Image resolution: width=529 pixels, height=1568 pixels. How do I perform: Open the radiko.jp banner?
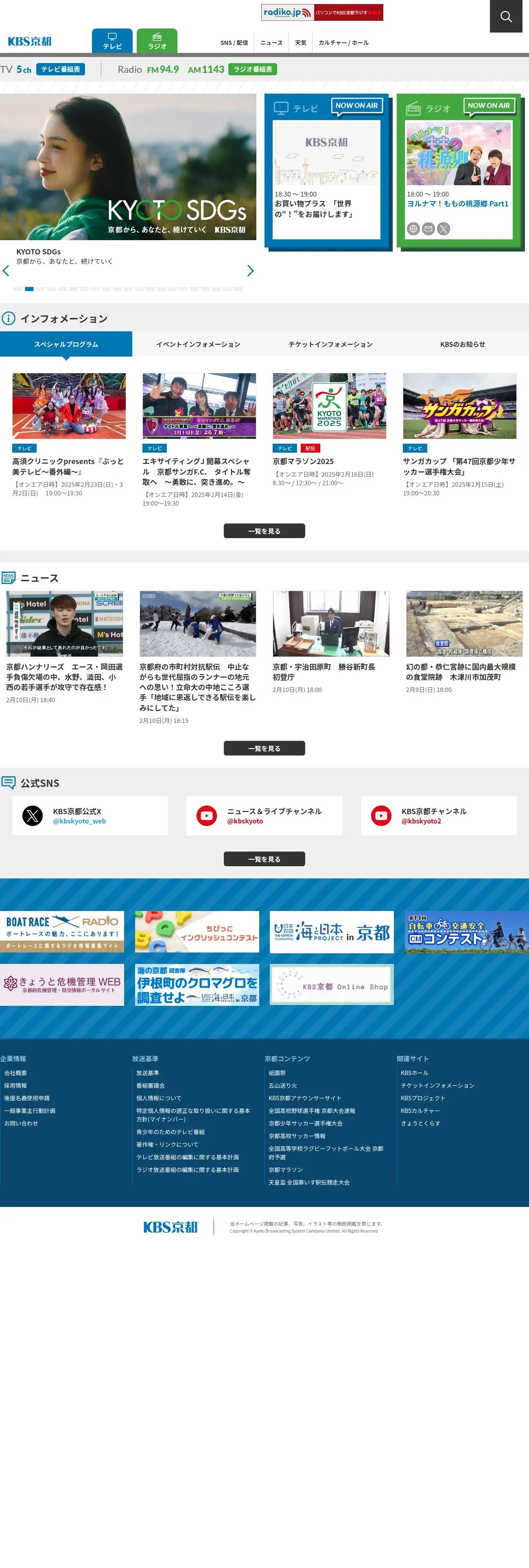click(x=322, y=12)
